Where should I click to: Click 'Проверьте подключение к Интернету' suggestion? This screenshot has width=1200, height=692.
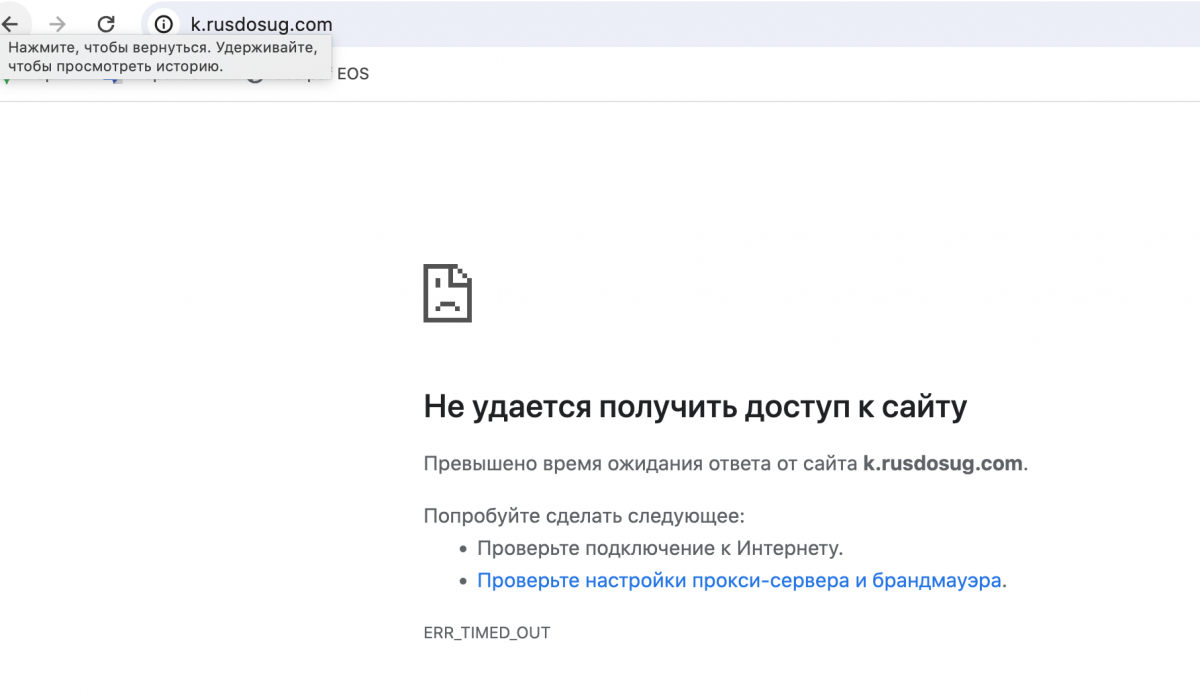(660, 548)
